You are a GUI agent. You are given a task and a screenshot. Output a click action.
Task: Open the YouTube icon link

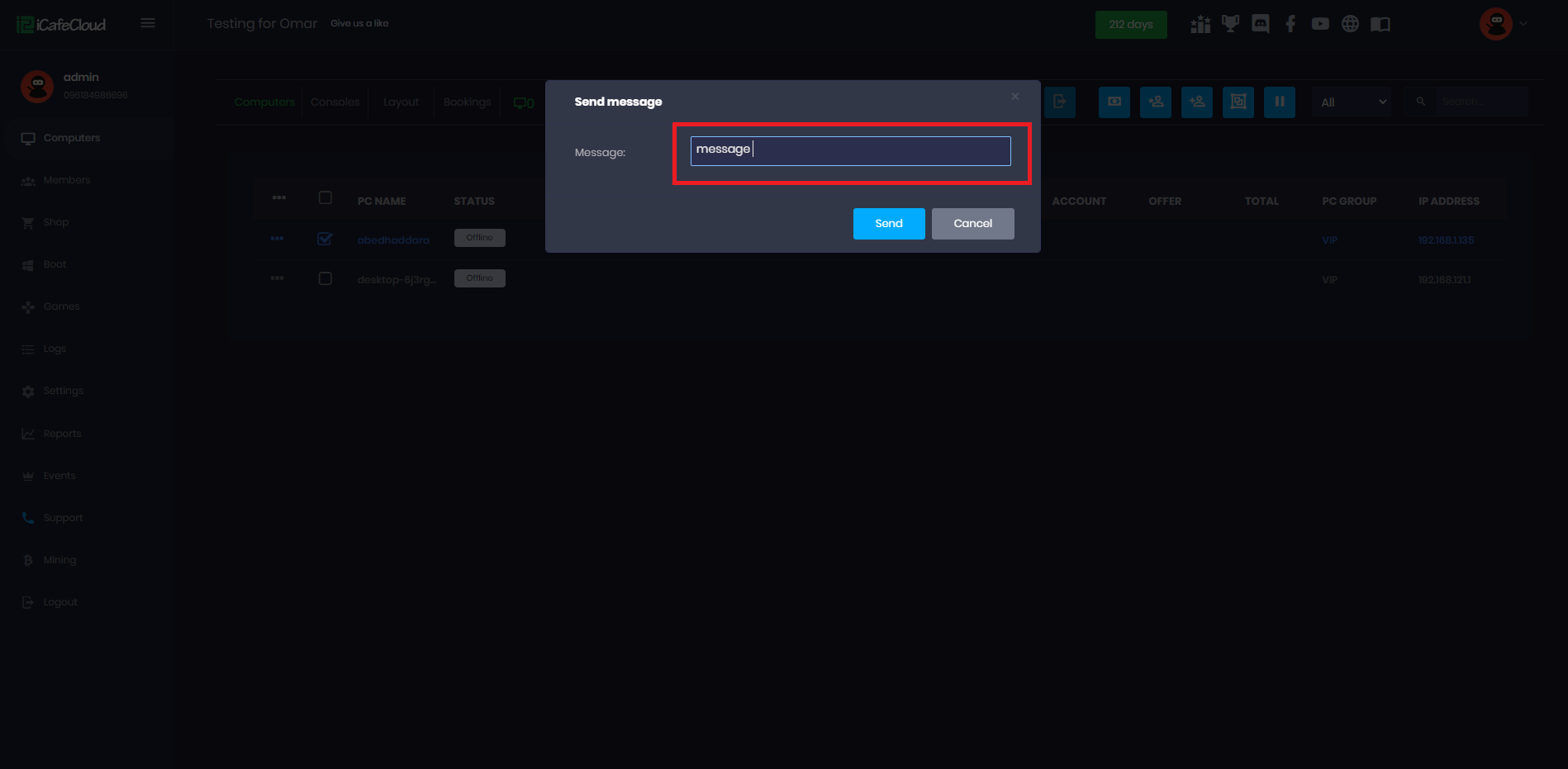click(1320, 24)
